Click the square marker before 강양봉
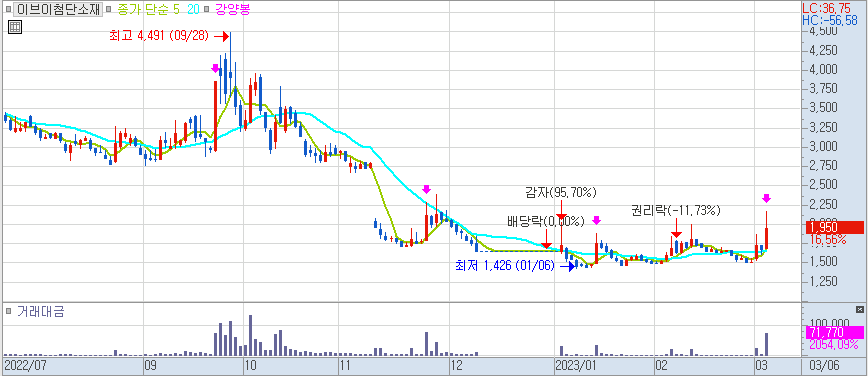The height and width of the screenshot is (376, 868). [206, 9]
